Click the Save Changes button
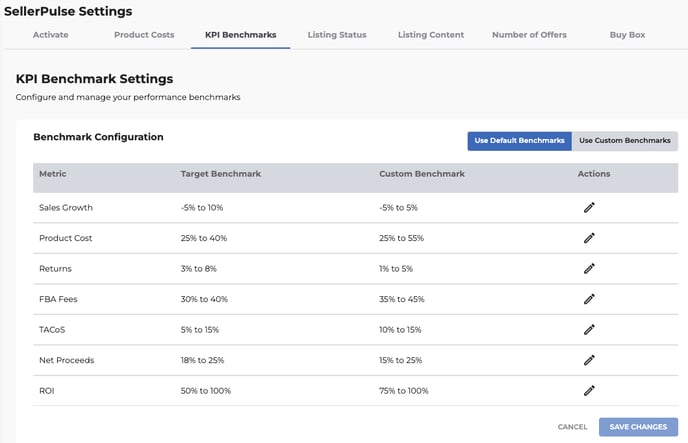This screenshot has width=688, height=443. [x=638, y=427]
